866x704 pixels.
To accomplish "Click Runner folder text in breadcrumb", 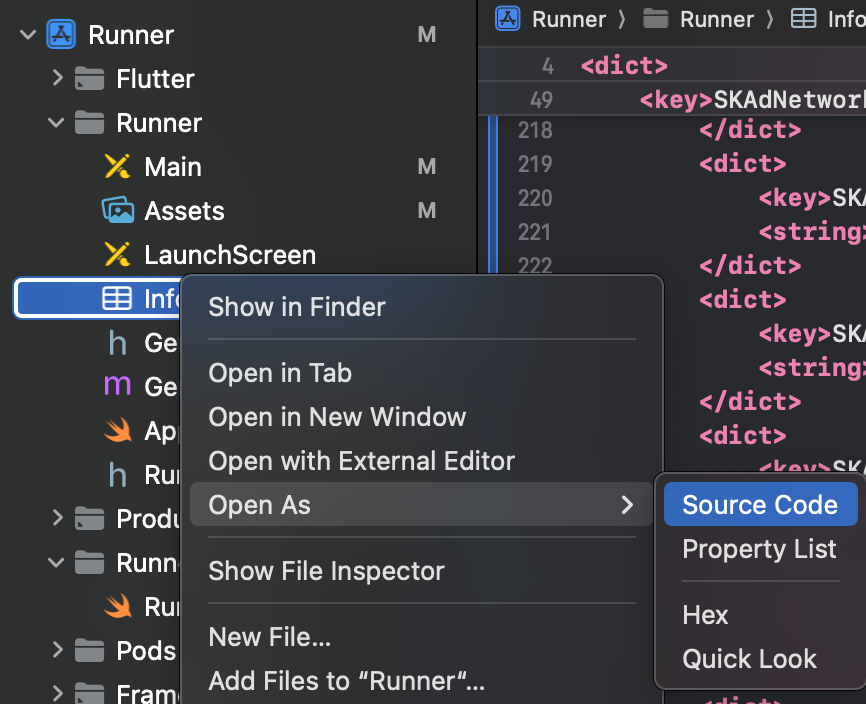I will [x=717, y=19].
